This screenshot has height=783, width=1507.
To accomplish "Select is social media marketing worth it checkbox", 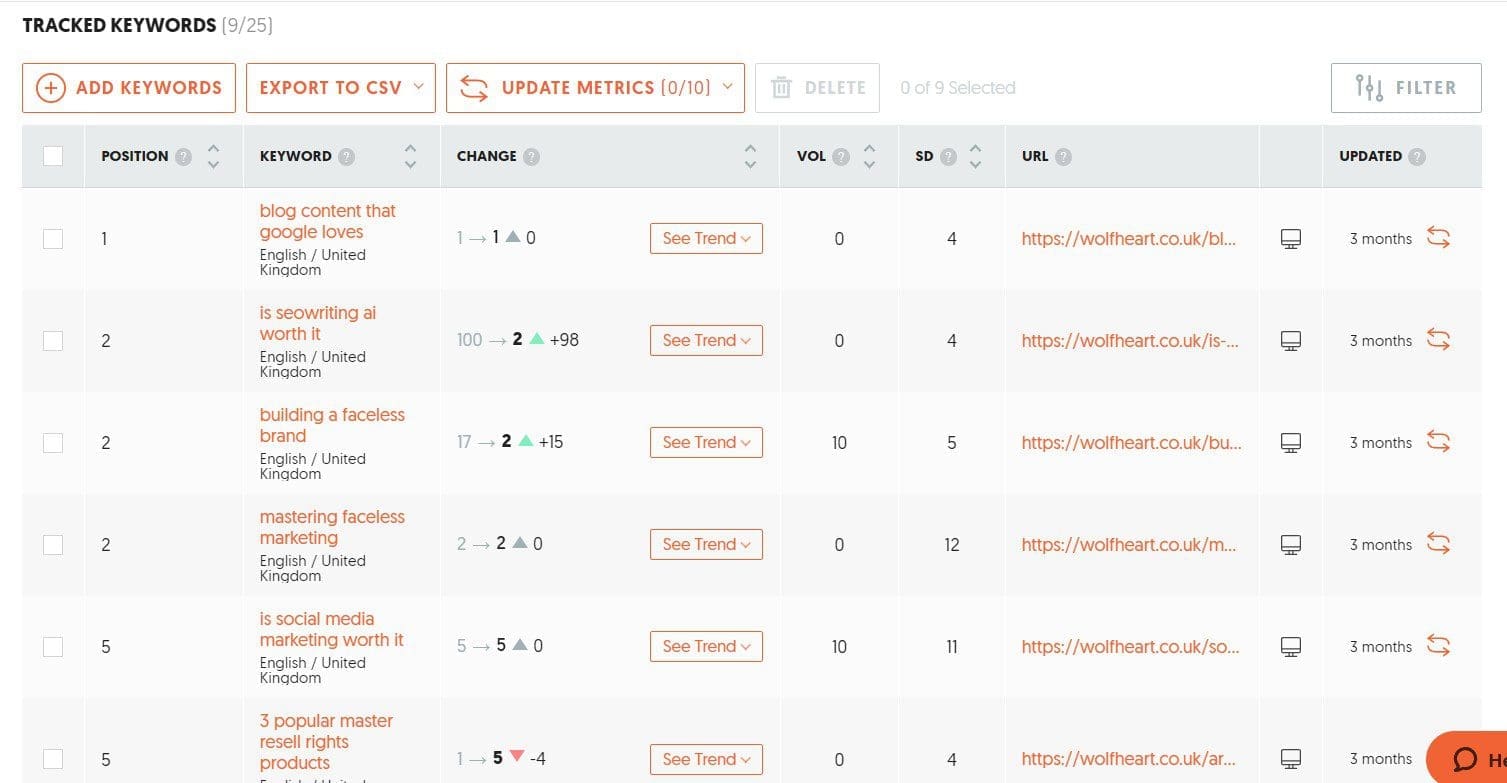I will click(x=53, y=647).
